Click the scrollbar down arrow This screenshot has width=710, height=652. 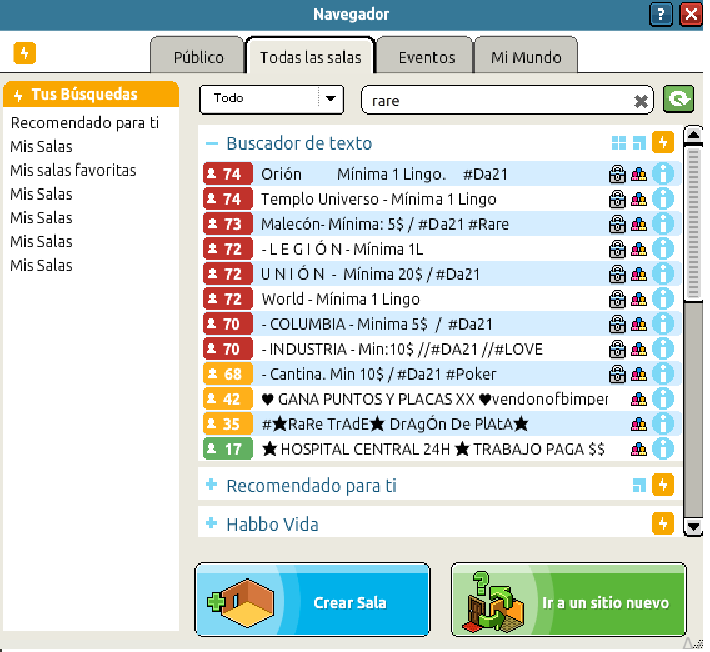693,527
